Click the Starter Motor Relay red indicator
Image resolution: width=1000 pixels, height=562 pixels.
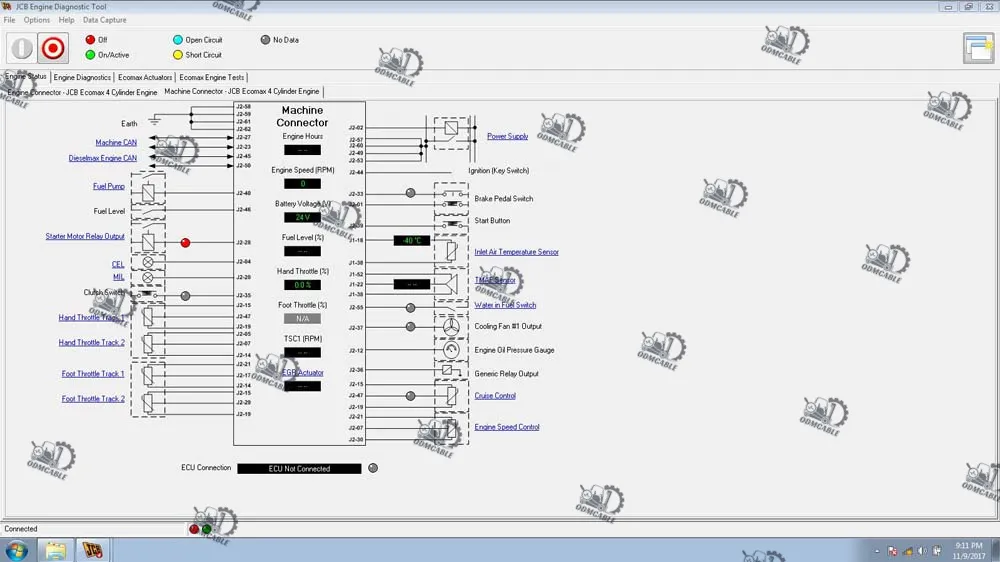[185, 242]
